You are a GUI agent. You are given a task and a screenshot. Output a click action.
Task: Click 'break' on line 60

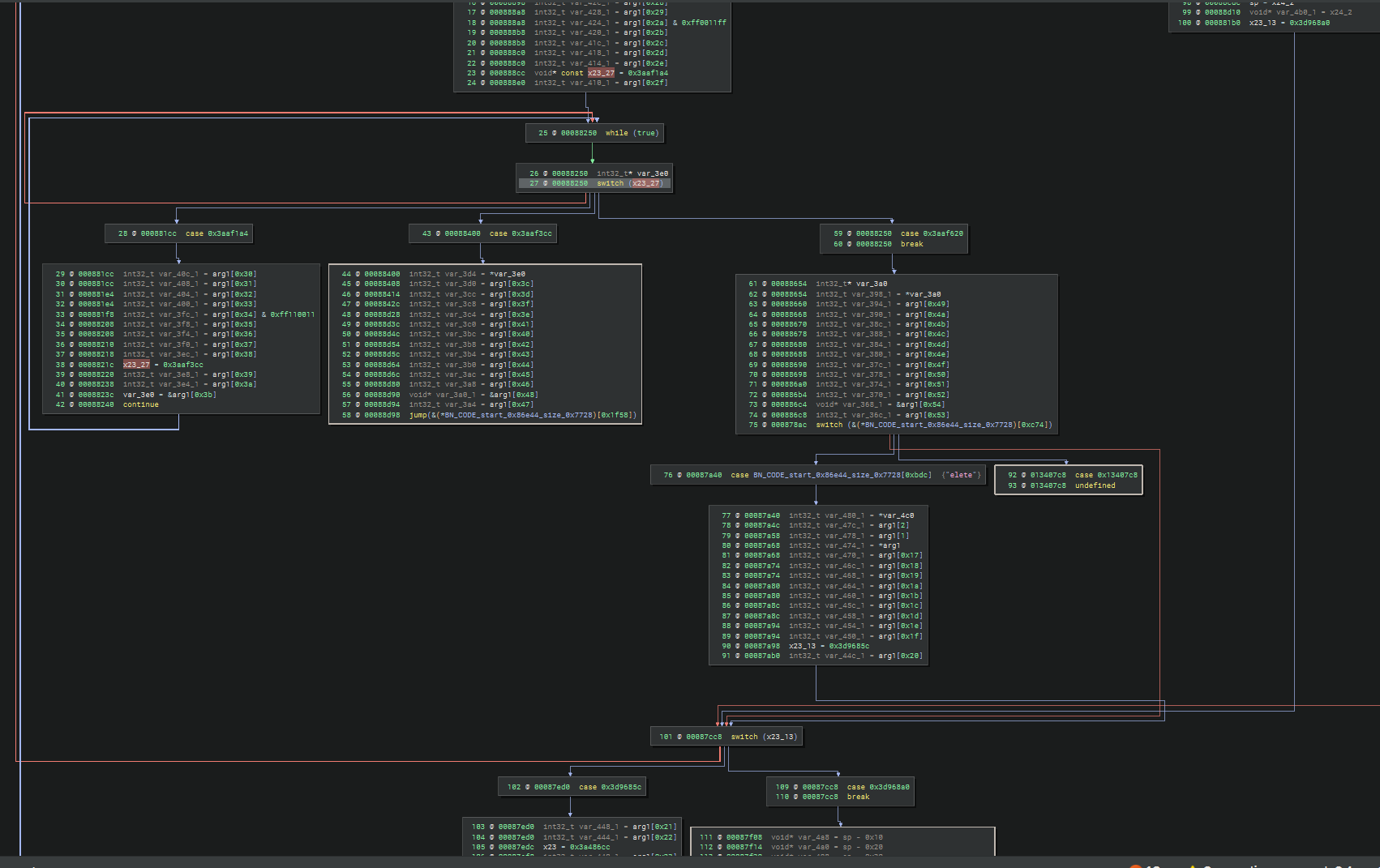coord(911,244)
